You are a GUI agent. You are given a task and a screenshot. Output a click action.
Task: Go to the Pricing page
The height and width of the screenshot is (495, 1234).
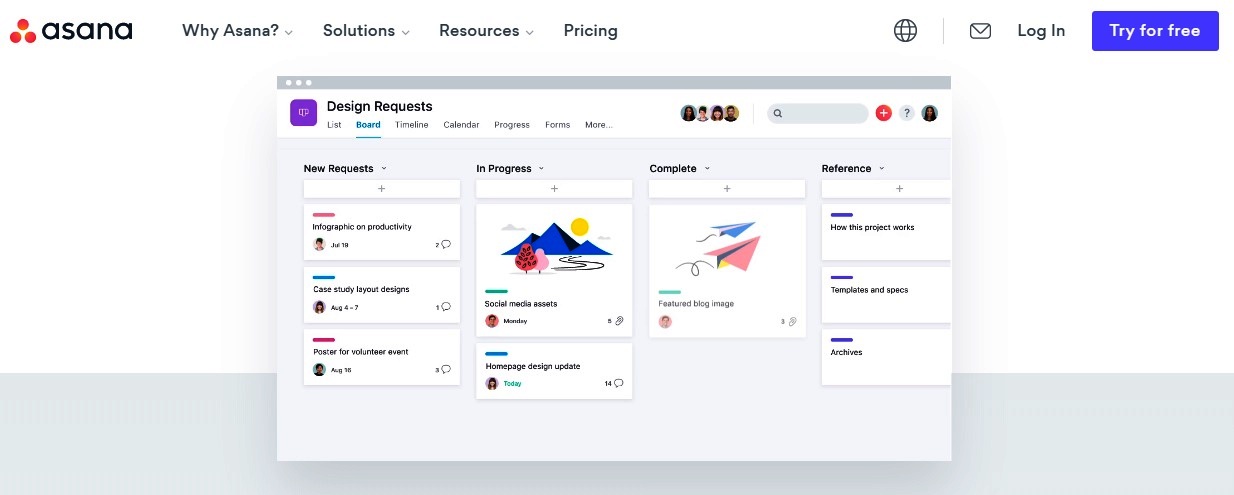pyautogui.click(x=590, y=31)
